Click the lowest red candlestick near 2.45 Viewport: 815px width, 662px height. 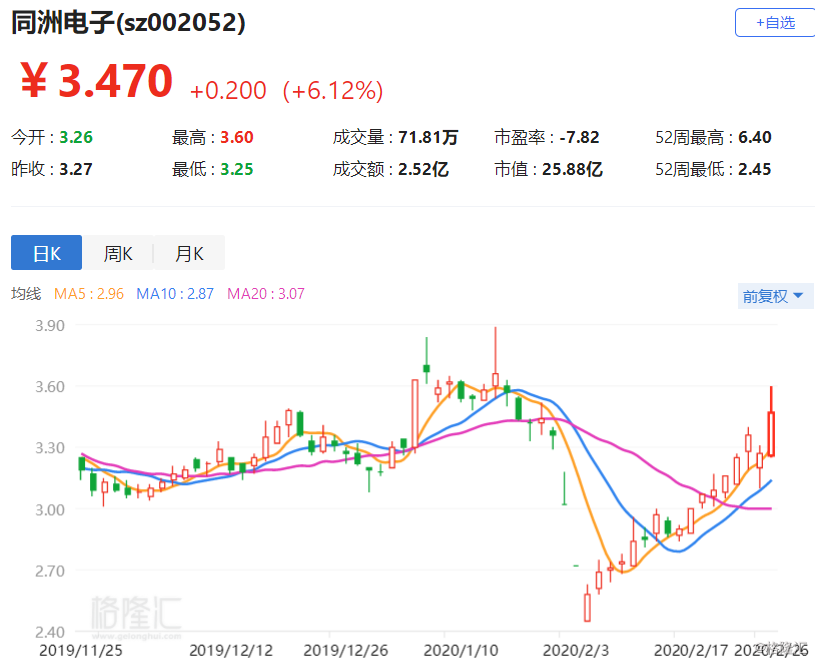click(587, 607)
